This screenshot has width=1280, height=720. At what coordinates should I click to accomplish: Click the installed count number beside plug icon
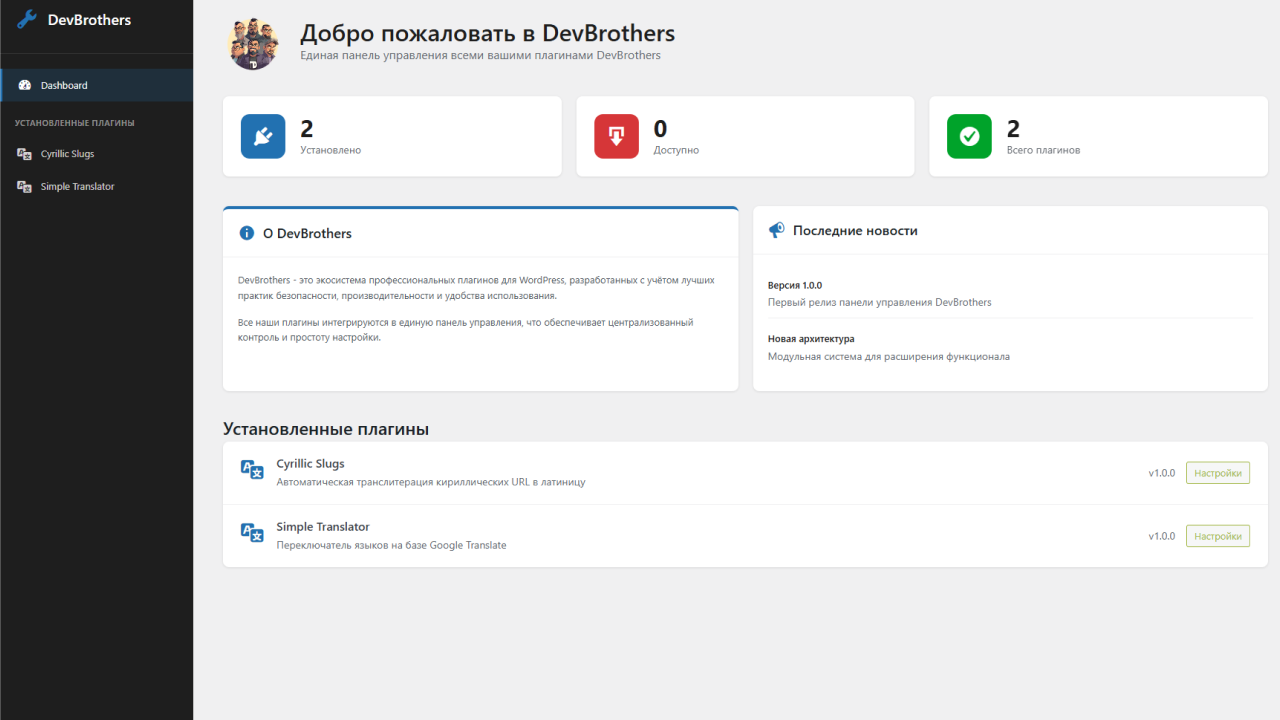307,129
